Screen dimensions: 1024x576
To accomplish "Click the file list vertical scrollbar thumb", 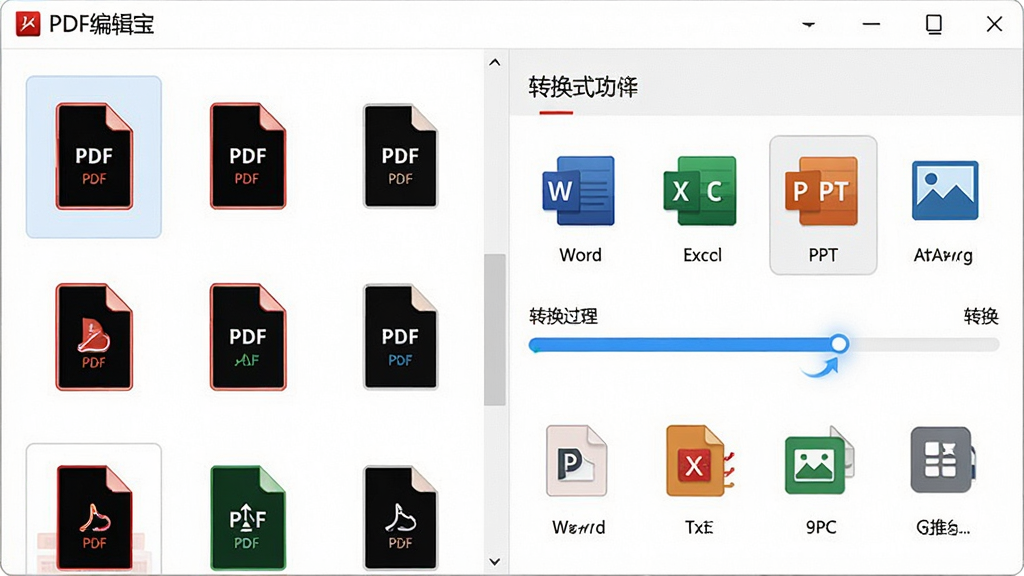I will 494,330.
